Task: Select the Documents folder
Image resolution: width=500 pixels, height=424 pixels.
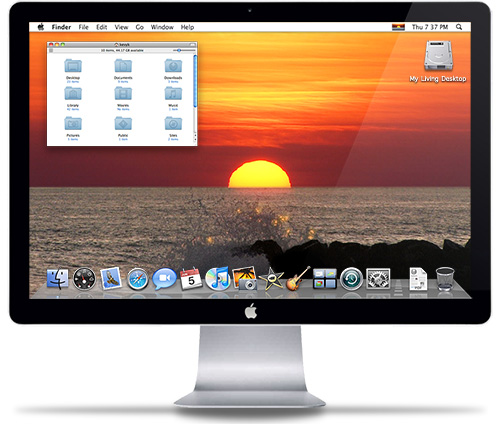Action: (x=123, y=66)
